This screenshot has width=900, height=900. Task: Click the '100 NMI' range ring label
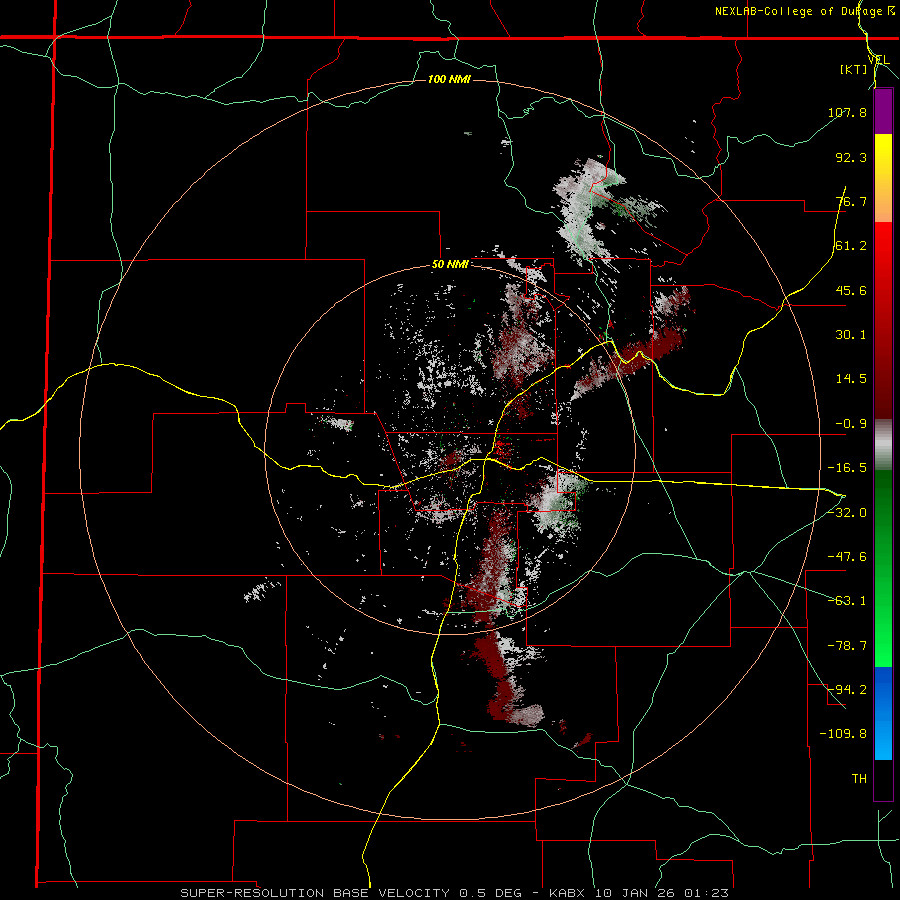tap(449, 79)
